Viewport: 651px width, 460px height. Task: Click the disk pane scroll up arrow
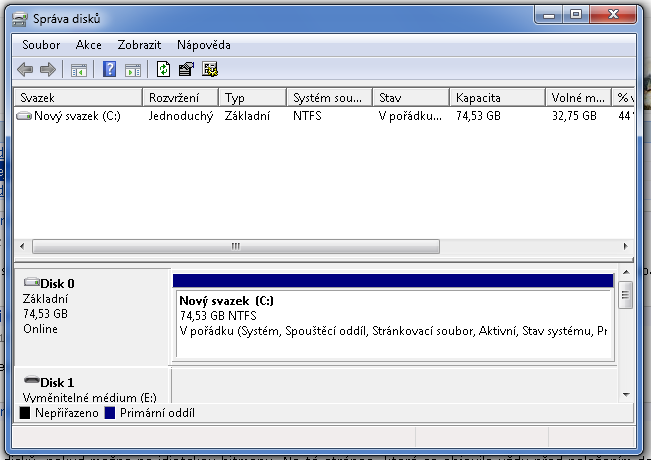tap(626, 272)
